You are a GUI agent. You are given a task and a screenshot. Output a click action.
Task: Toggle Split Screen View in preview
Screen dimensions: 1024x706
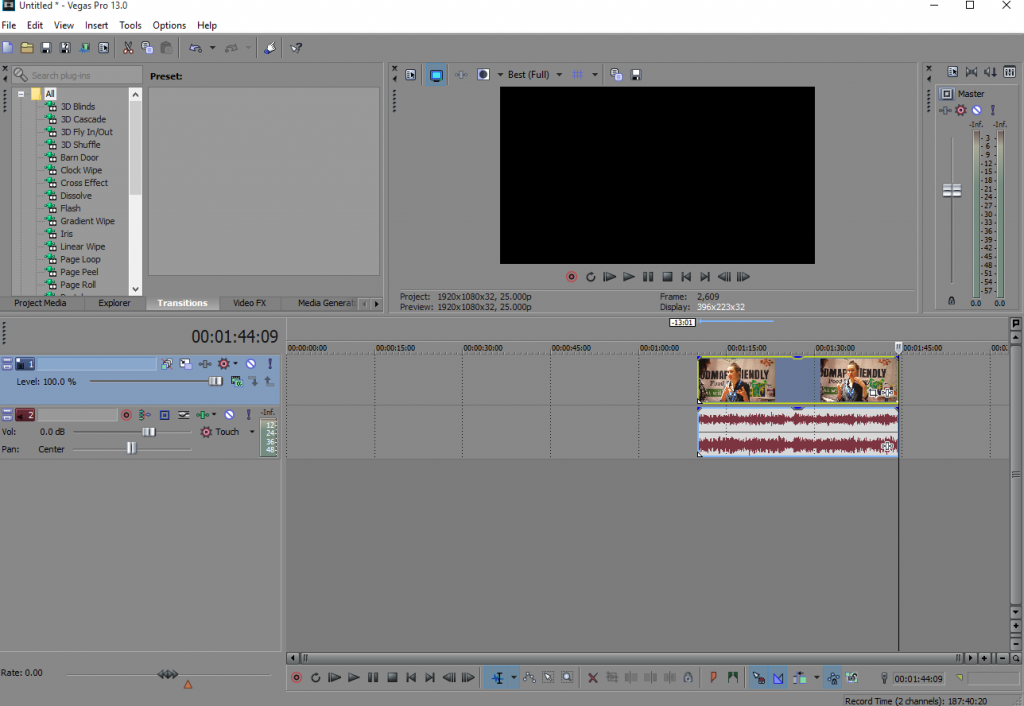[483, 74]
